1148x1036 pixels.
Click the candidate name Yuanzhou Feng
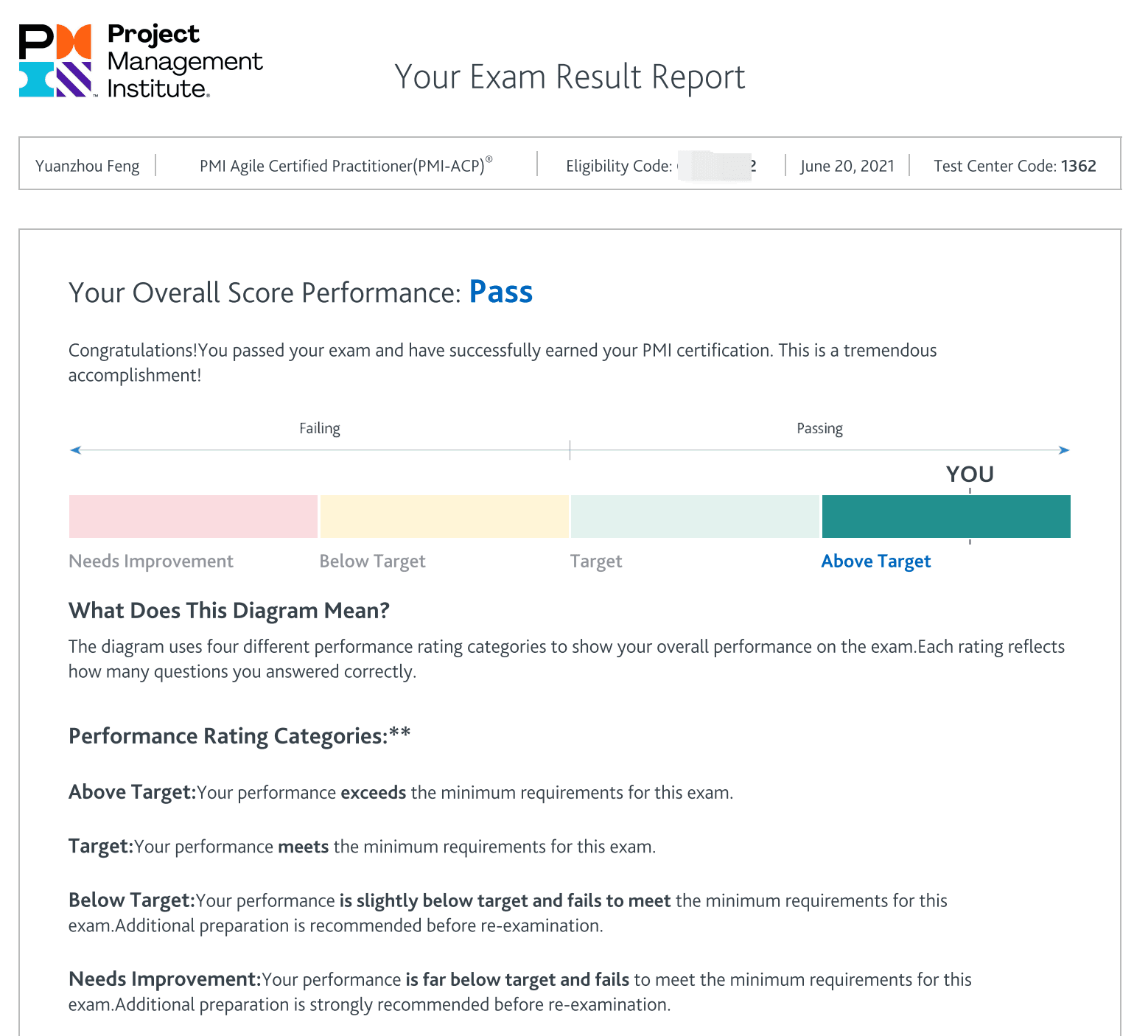pyautogui.click(x=88, y=166)
